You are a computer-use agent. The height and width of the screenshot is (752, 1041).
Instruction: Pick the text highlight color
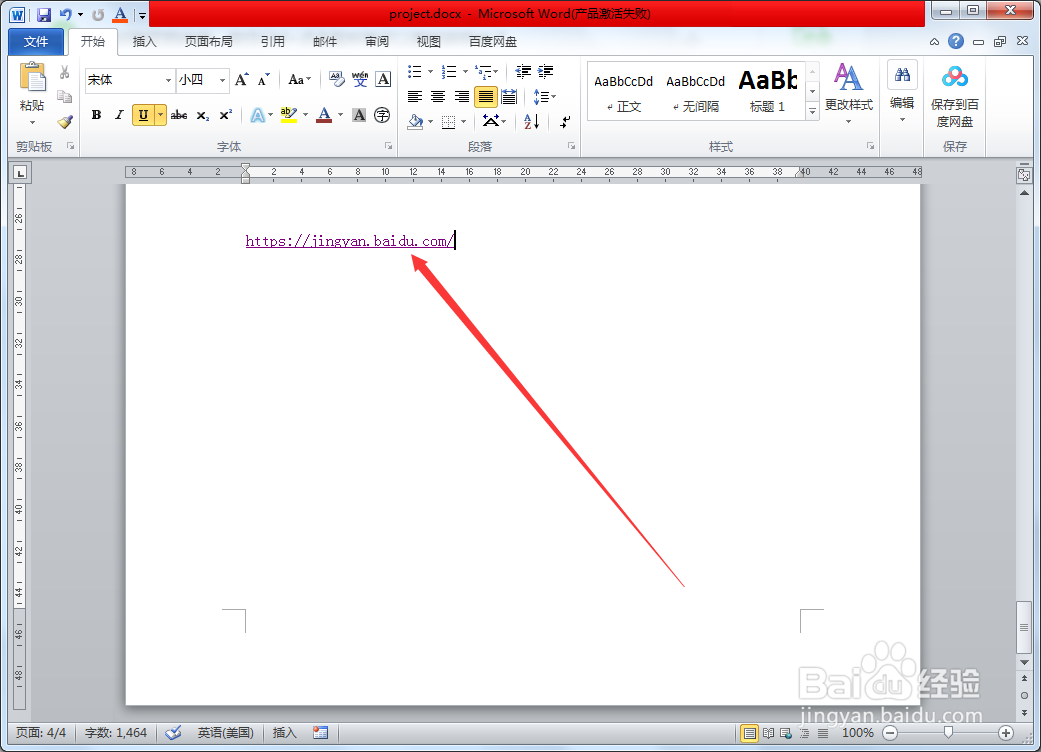pyautogui.click(x=289, y=115)
